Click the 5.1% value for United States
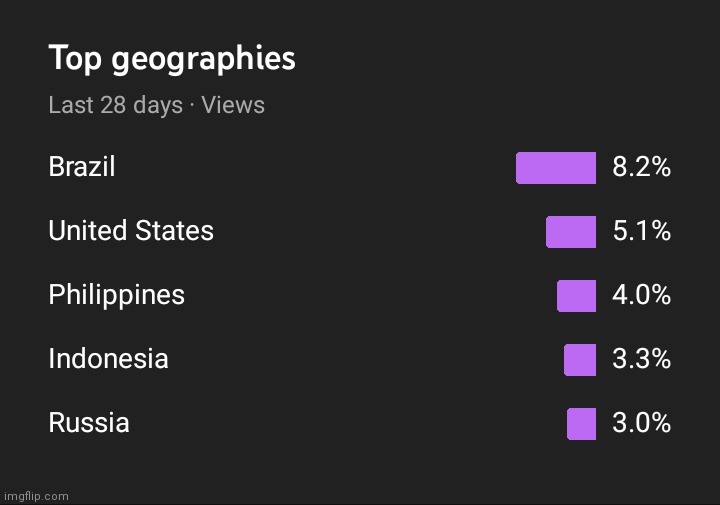Viewport: 720px width, 505px height. point(641,230)
